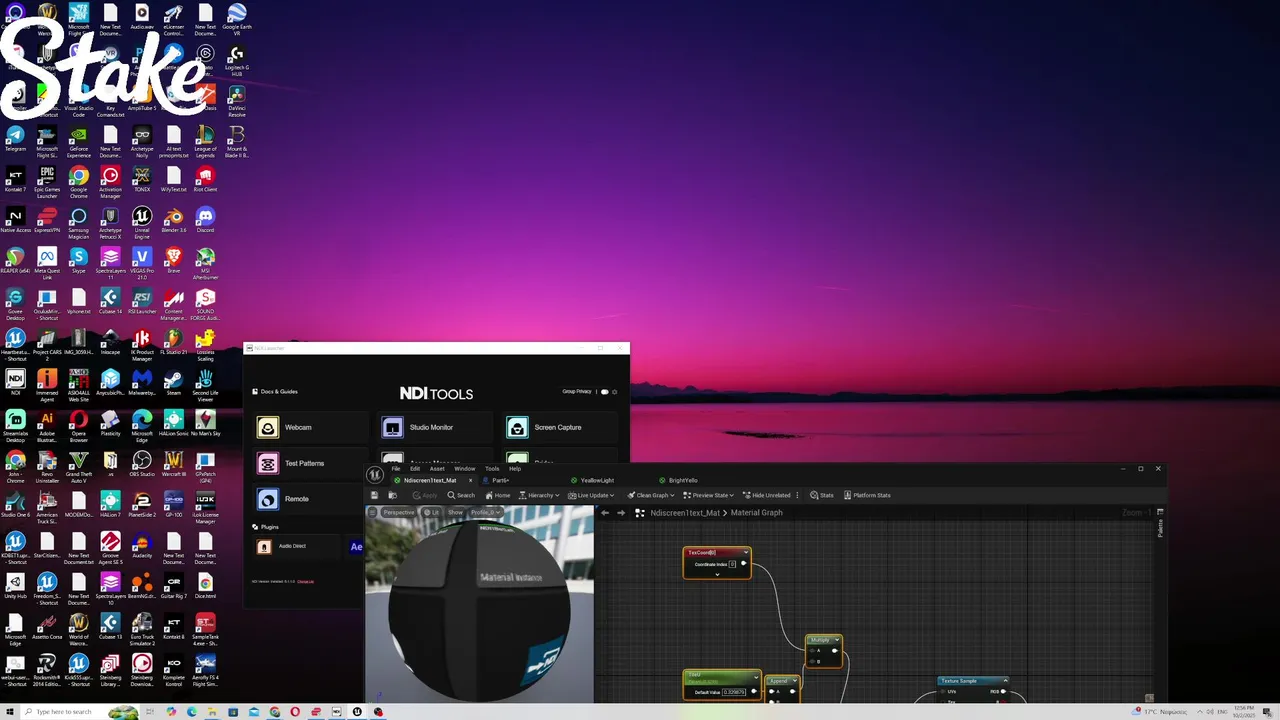
Task: Open the Riot Client desktop icon
Action: (x=205, y=179)
